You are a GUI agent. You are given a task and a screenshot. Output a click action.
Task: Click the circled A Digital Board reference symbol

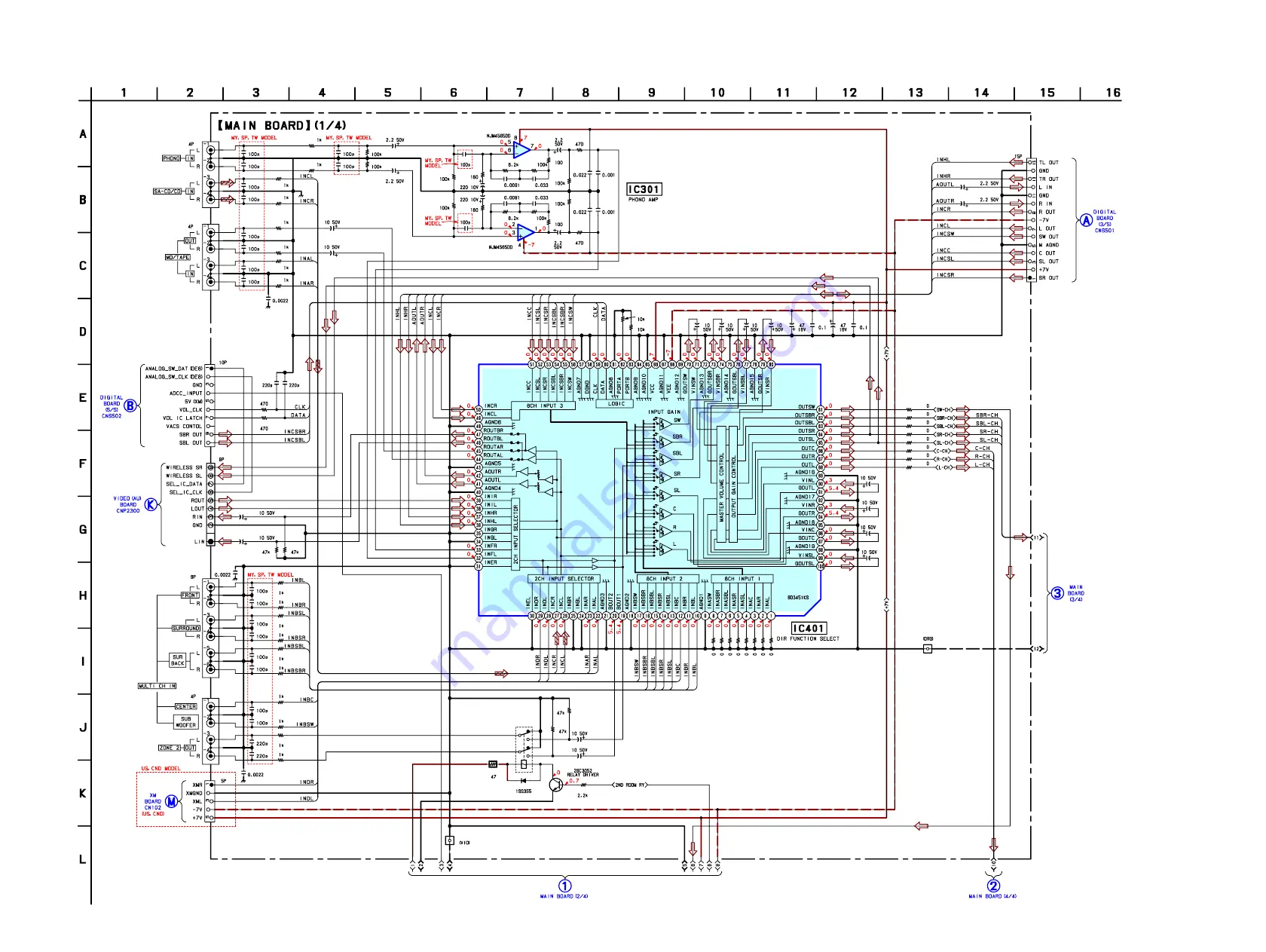tap(1086, 220)
